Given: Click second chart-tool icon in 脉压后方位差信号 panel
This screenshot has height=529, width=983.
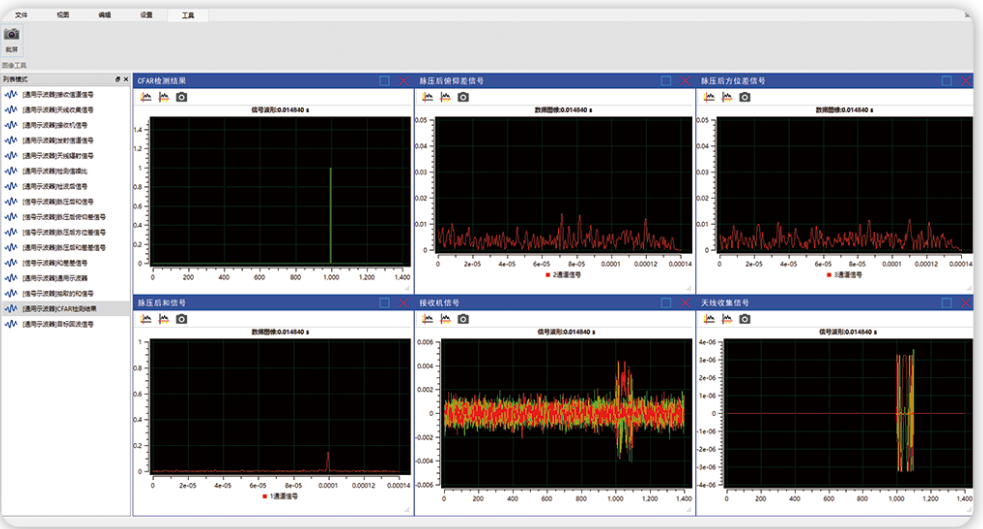Looking at the screenshot, I should [x=727, y=97].
